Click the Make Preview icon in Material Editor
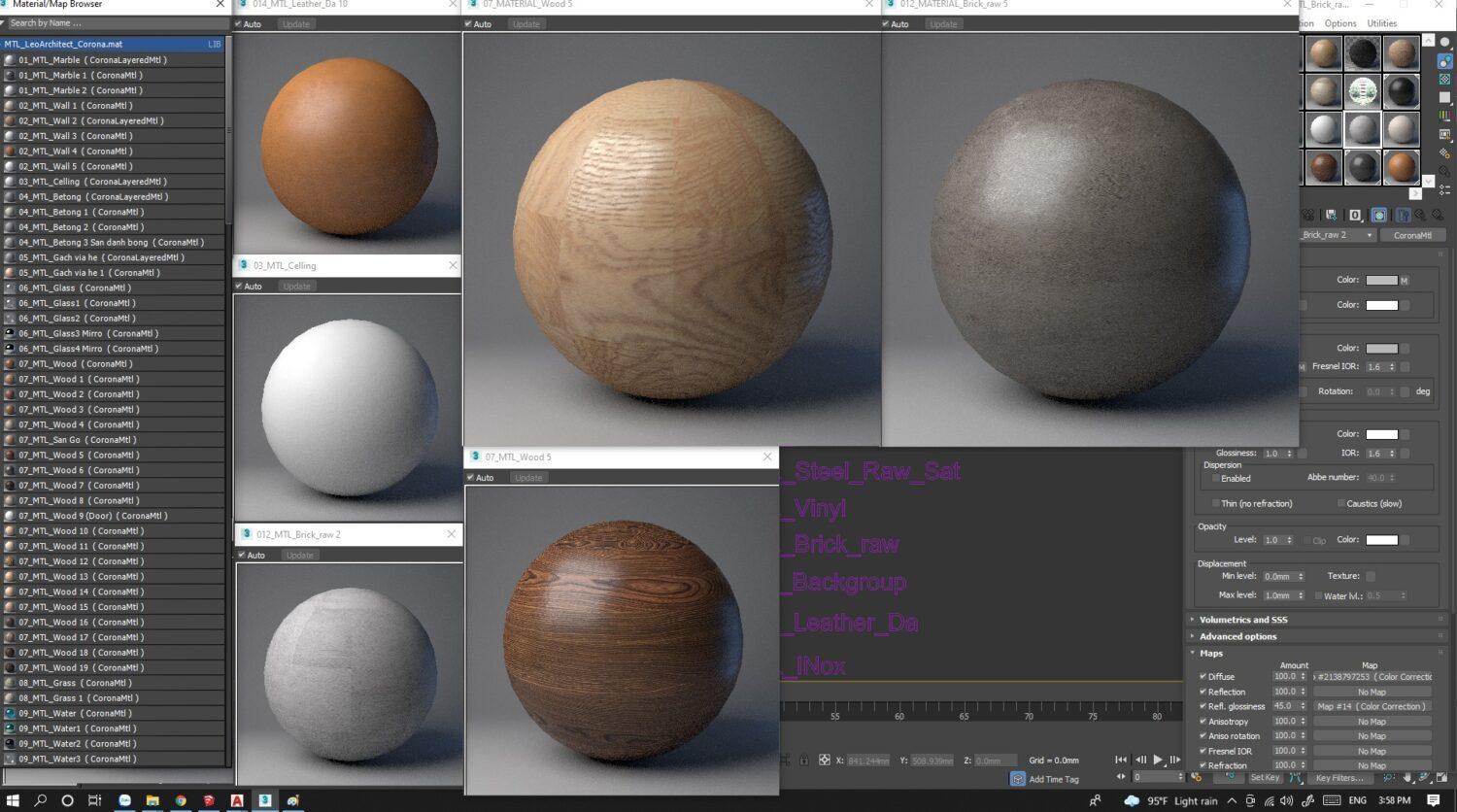This screenshot has height=812, width=1457. coord(1444,134)
